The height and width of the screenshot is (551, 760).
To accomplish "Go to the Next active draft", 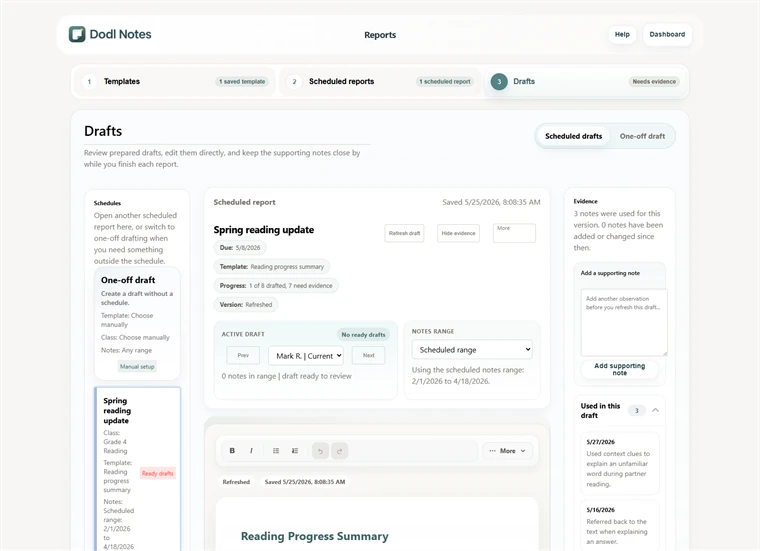I will [x=368, y=355].
